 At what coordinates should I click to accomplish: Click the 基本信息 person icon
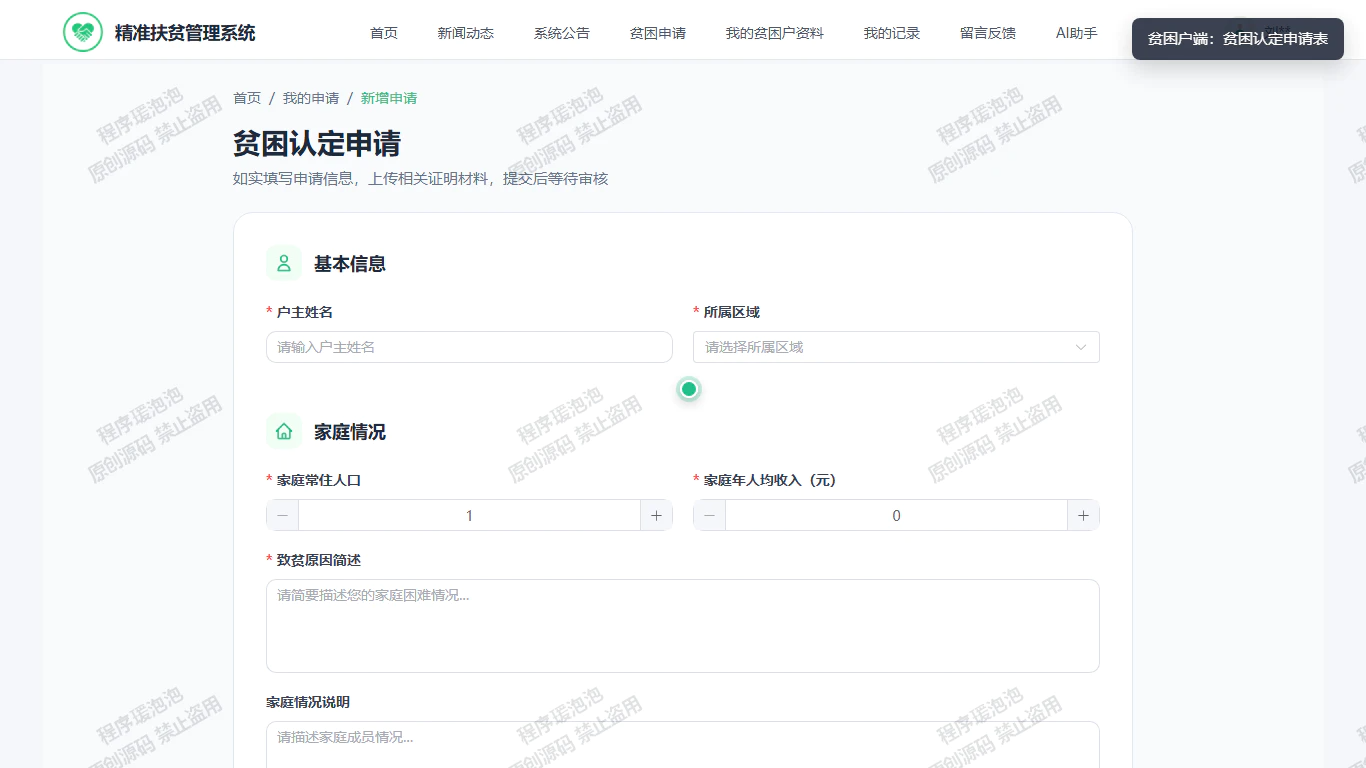point(284,264)
